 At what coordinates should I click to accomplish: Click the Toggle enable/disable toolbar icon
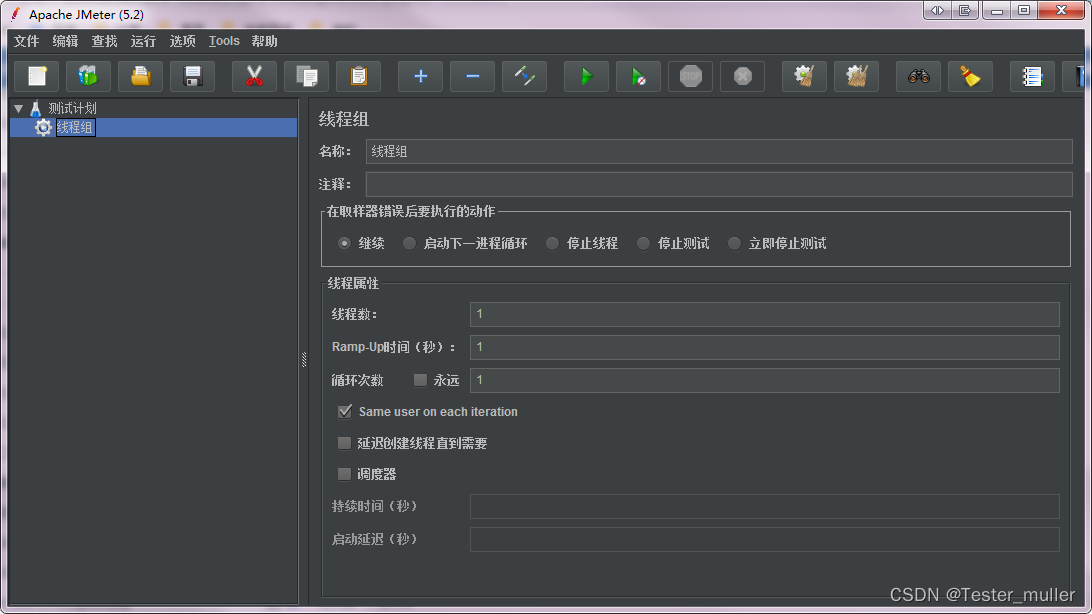(524, 77)
